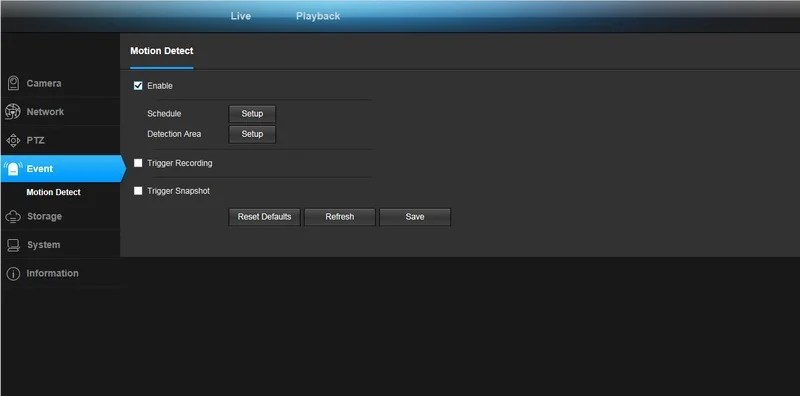Click the Information circle icon
Viewport: 800px width, 396px height.
click(x=13, y=274)
